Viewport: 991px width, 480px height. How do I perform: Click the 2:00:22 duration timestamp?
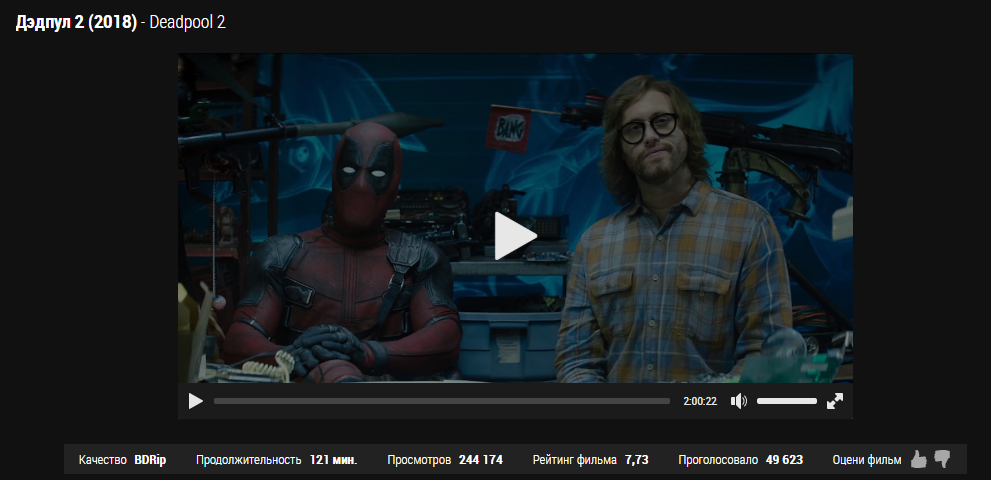point(700,402)
